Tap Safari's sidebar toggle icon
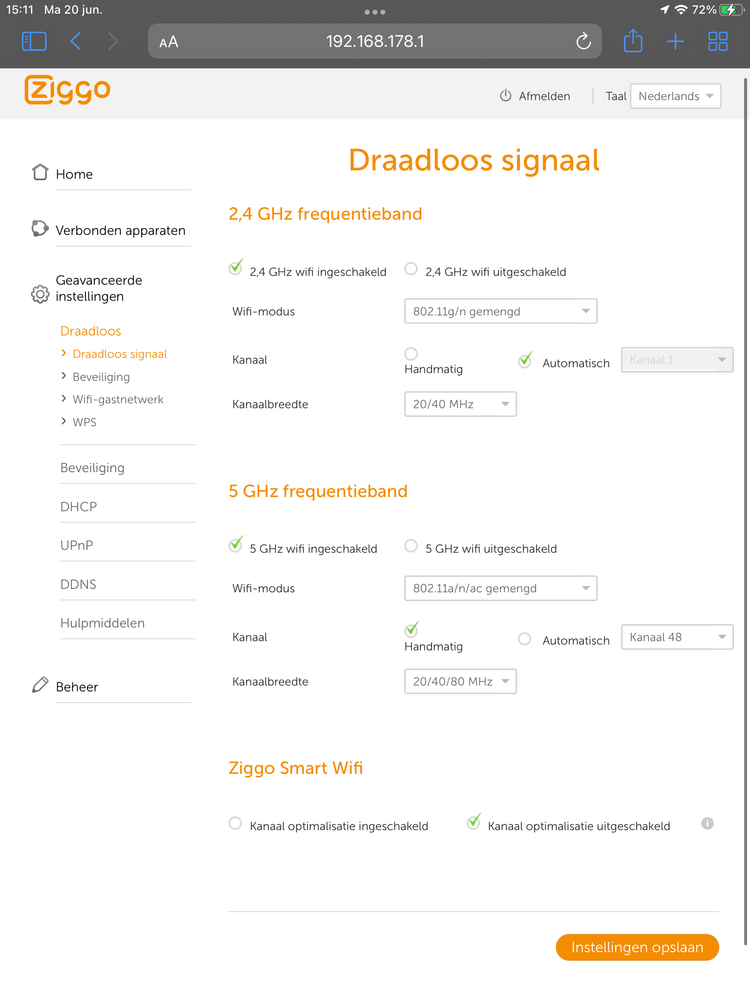This screenshot has width=750, height=1000. pos(34,41)
